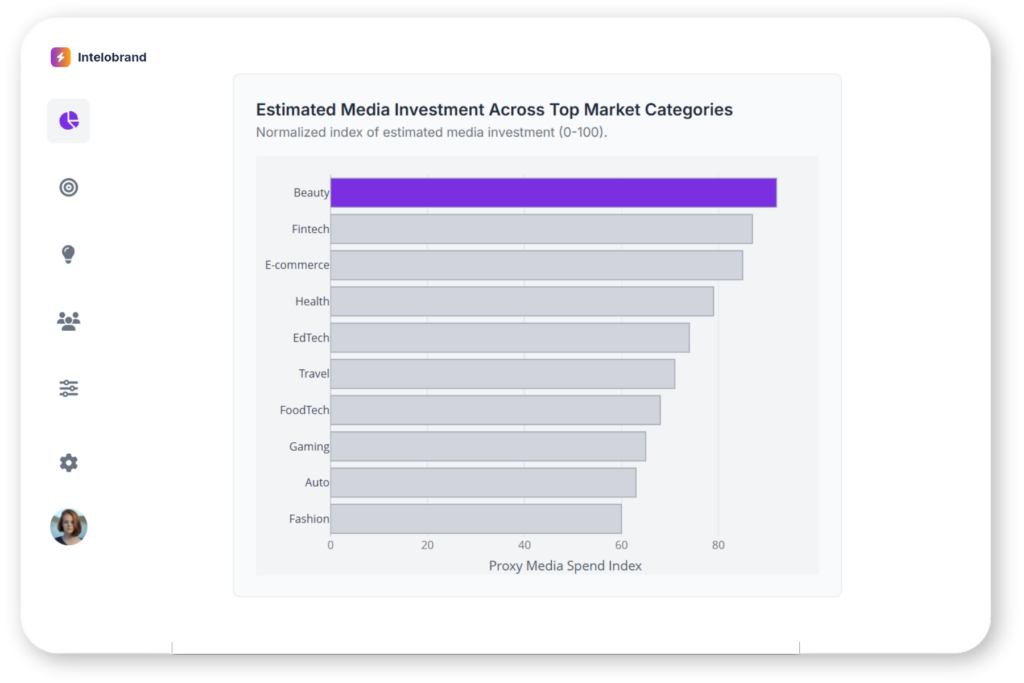Screen dimensions: 1024x683
Task: Select the Travel bar
Action: pos(502,374)
